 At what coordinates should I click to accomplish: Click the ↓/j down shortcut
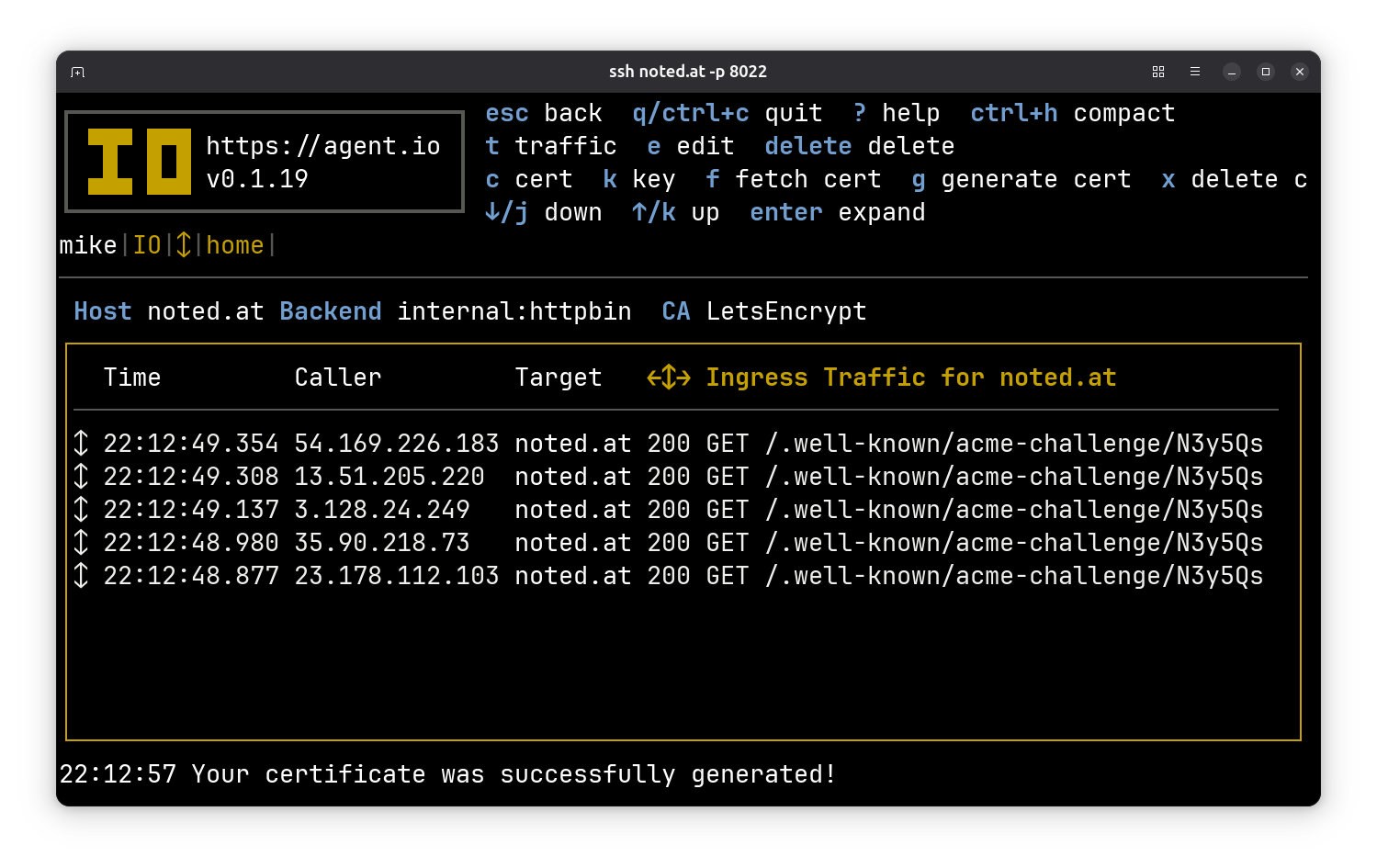pos(544,212)
